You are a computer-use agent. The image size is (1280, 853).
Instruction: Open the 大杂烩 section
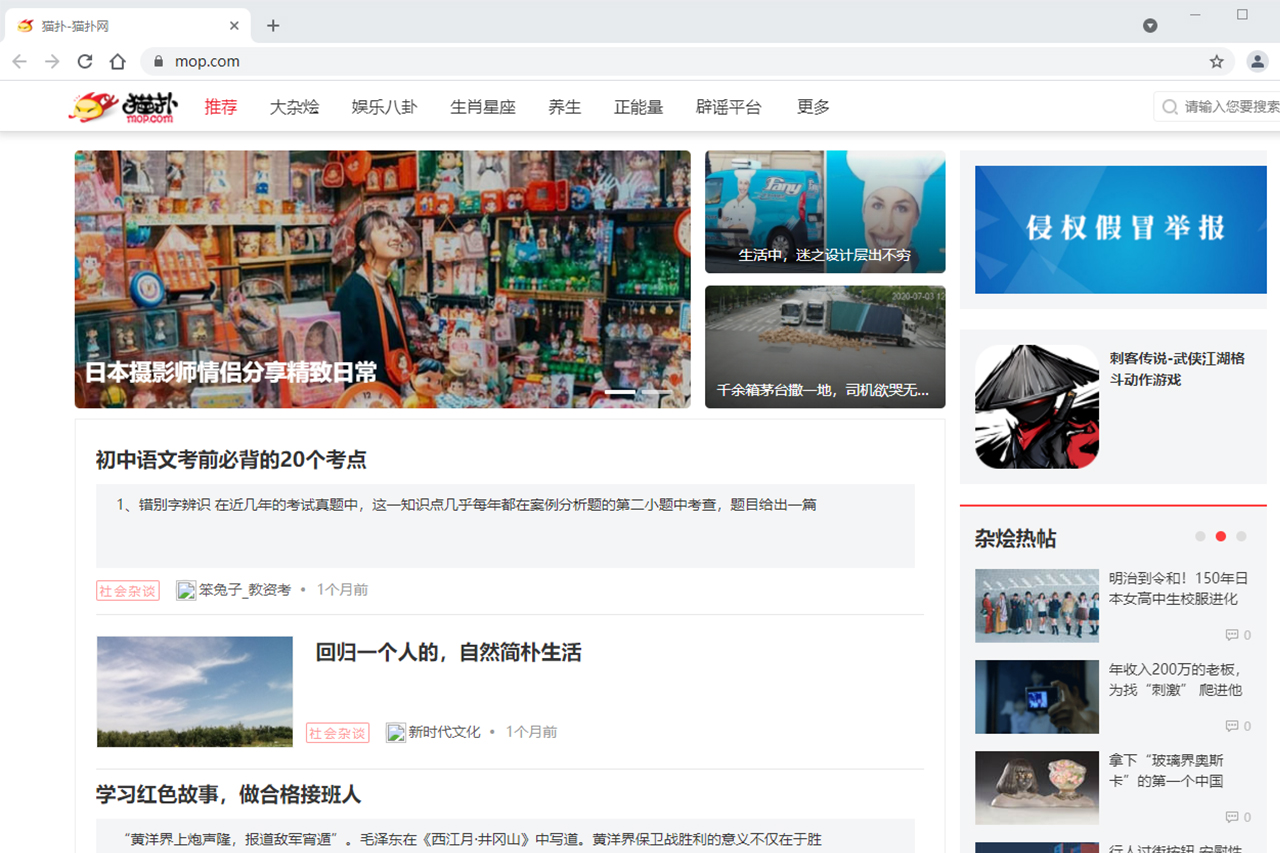[294, 107]
